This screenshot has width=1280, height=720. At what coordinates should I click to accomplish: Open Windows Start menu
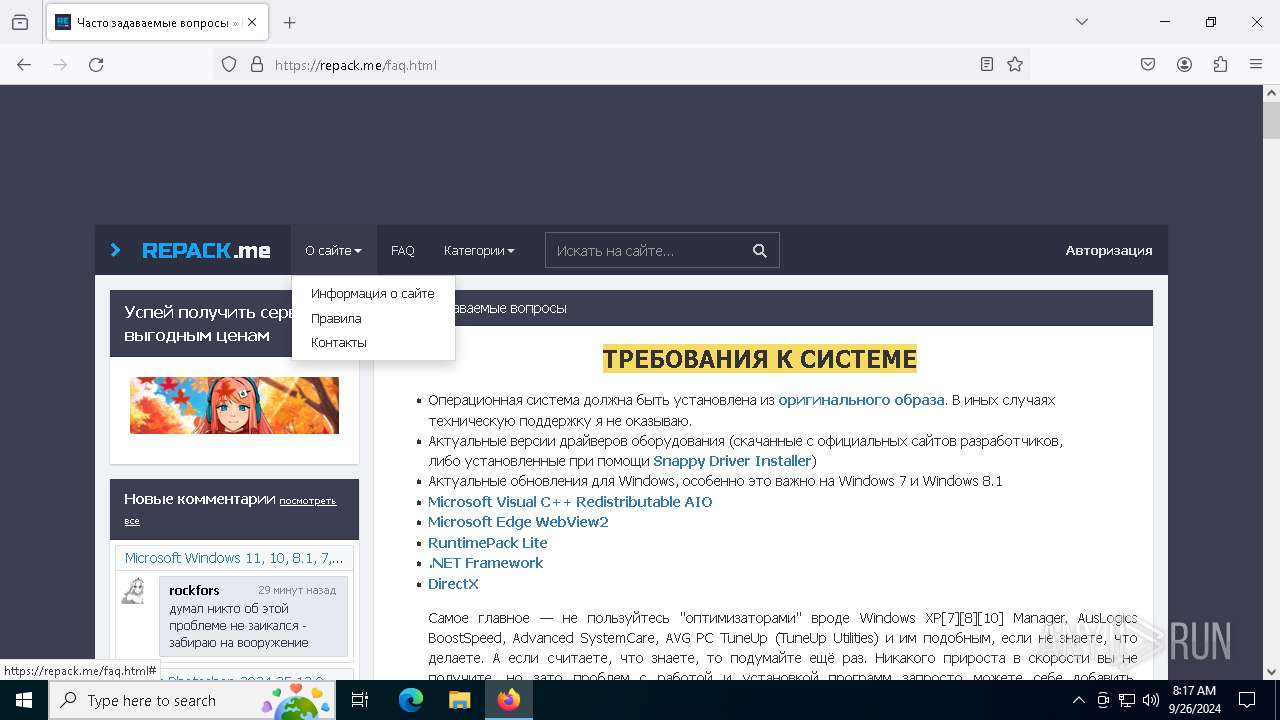24,700
